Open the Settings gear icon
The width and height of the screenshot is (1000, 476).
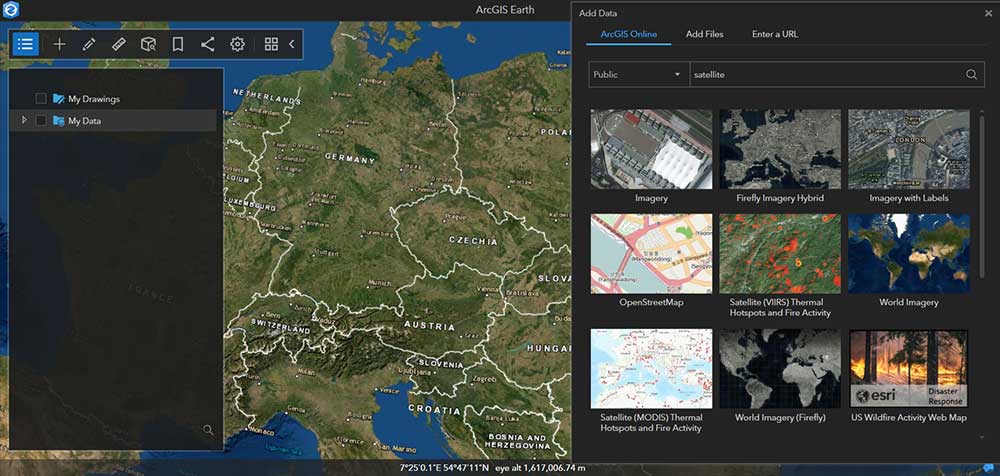pos(237,44)
